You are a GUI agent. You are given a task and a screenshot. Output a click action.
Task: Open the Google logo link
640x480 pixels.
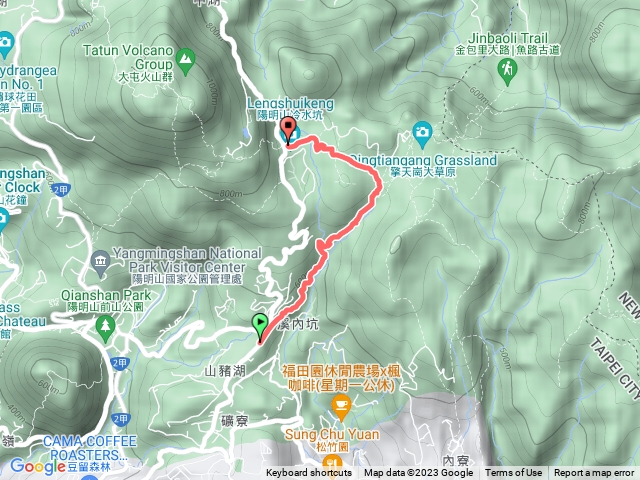[38, 467]
